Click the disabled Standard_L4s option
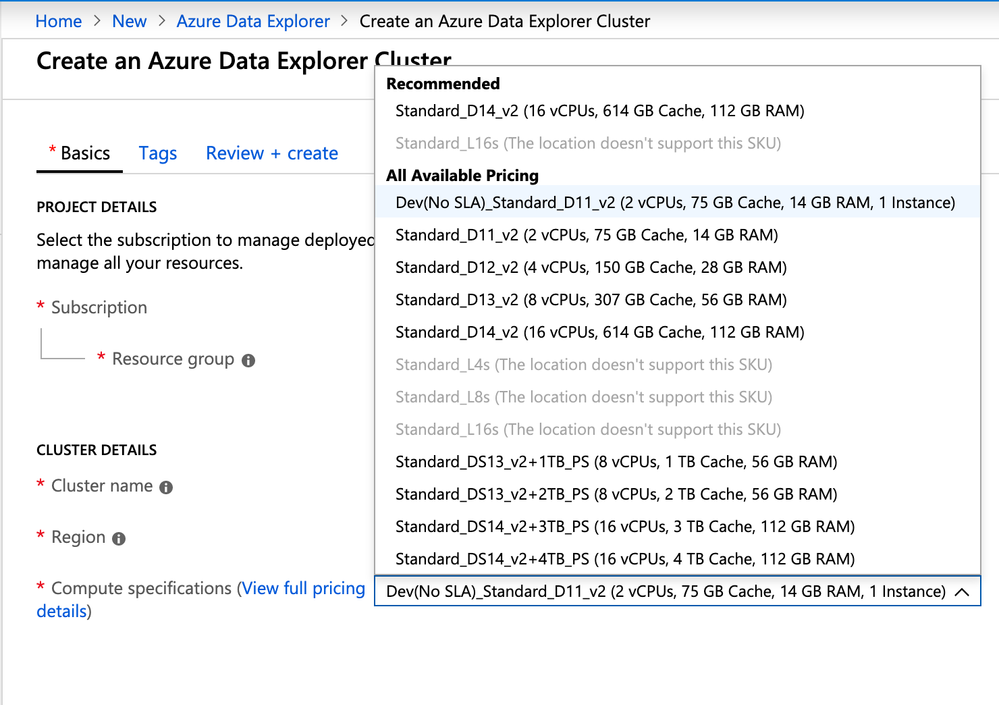Screen dimensions: 999x705 [x=677, y=365]
